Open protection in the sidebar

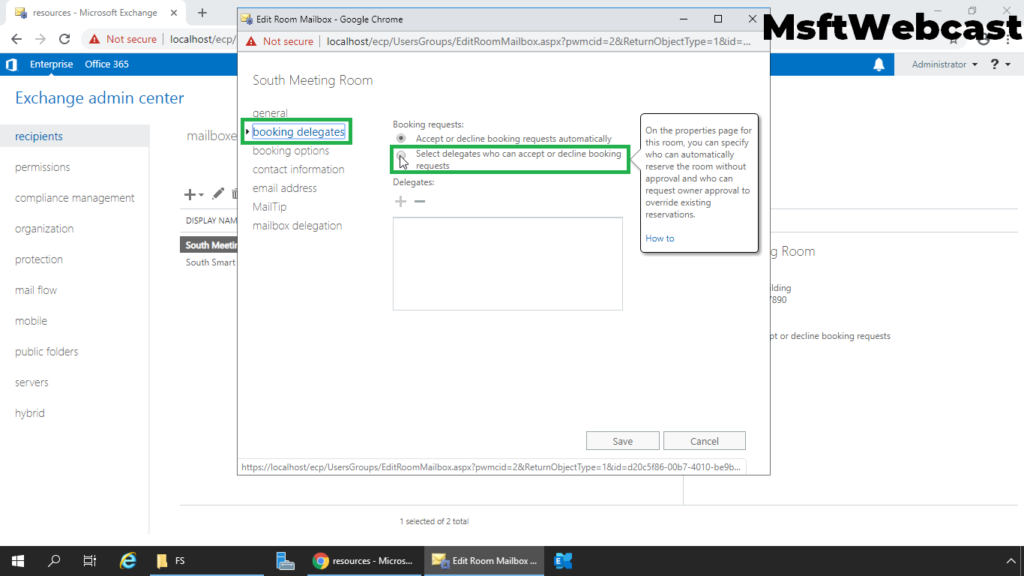(39, 259)
